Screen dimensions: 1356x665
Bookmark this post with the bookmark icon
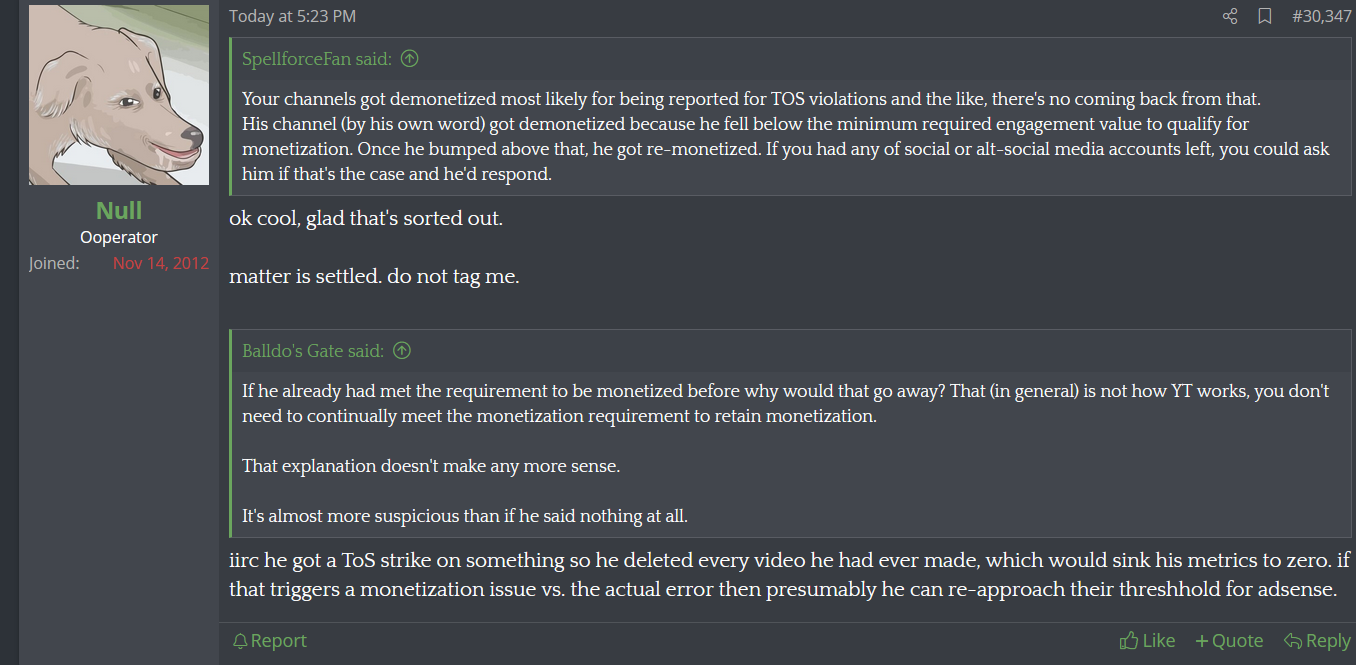pyautogui.click(x=1265, y=16)
